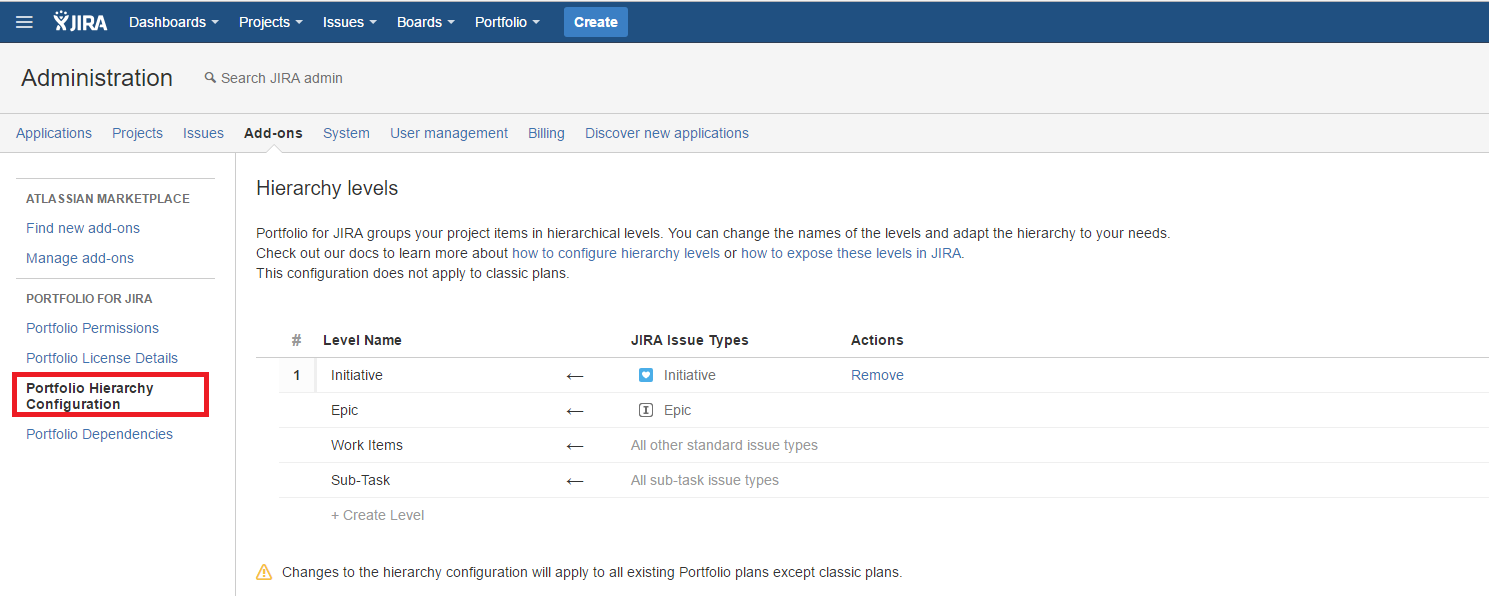Click the ATLASSIAN MARKETPLACE sidebar heading
1489x596 pixels.
pyautogui.click(x=108, y=198)
